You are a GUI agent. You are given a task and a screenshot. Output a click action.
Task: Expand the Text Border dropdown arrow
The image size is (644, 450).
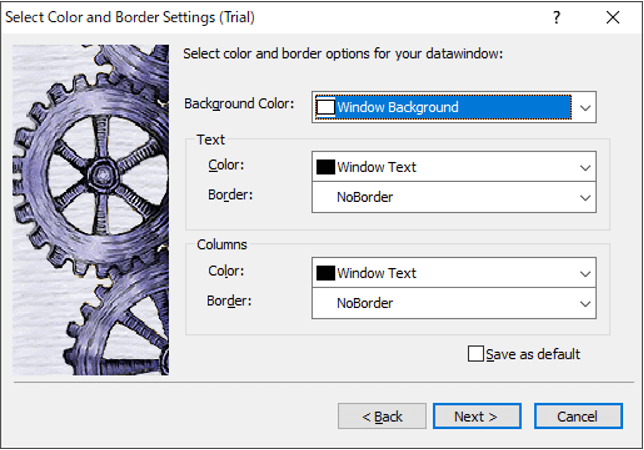[x=585, y=197]
